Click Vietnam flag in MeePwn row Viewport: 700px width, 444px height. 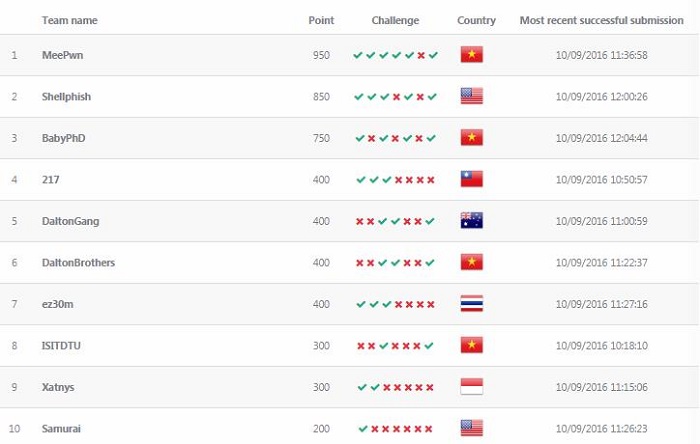pyautogui.click(x=471, y=54)
